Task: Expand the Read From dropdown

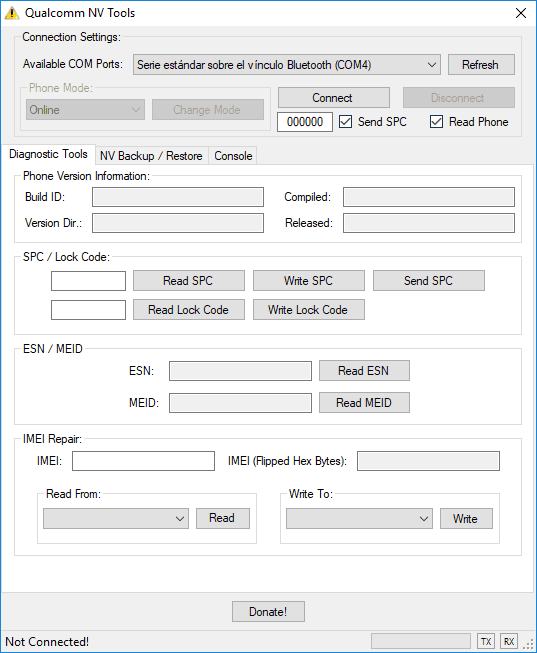Action: (116, 518)
